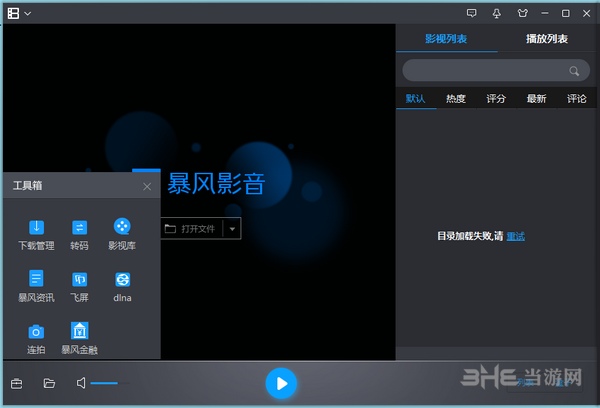600x408 pixels.
Task: Close the toolbox panel (工具箱)
Action: [147, 186]
